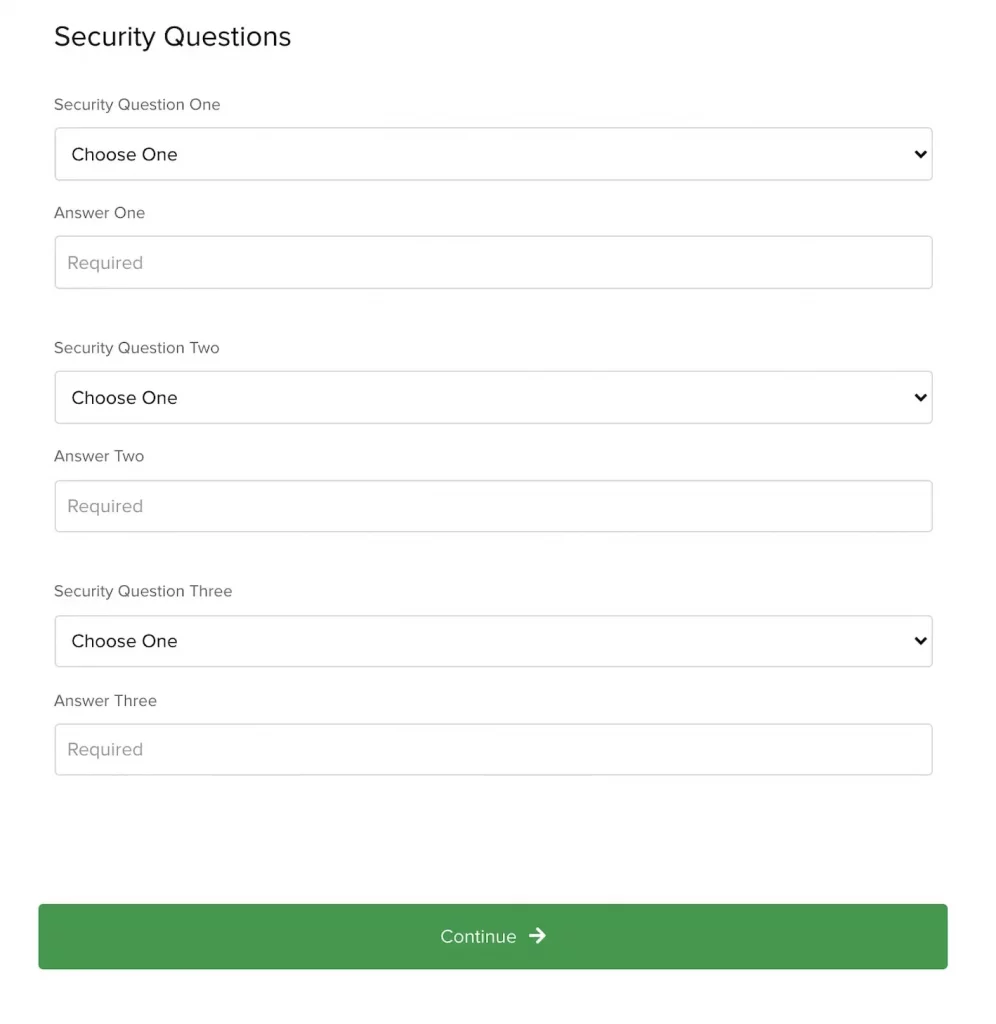The width and height of the screenshot is (996, 1024).
Task: Click the chevron on Security Question One
Action: point(920,154)
